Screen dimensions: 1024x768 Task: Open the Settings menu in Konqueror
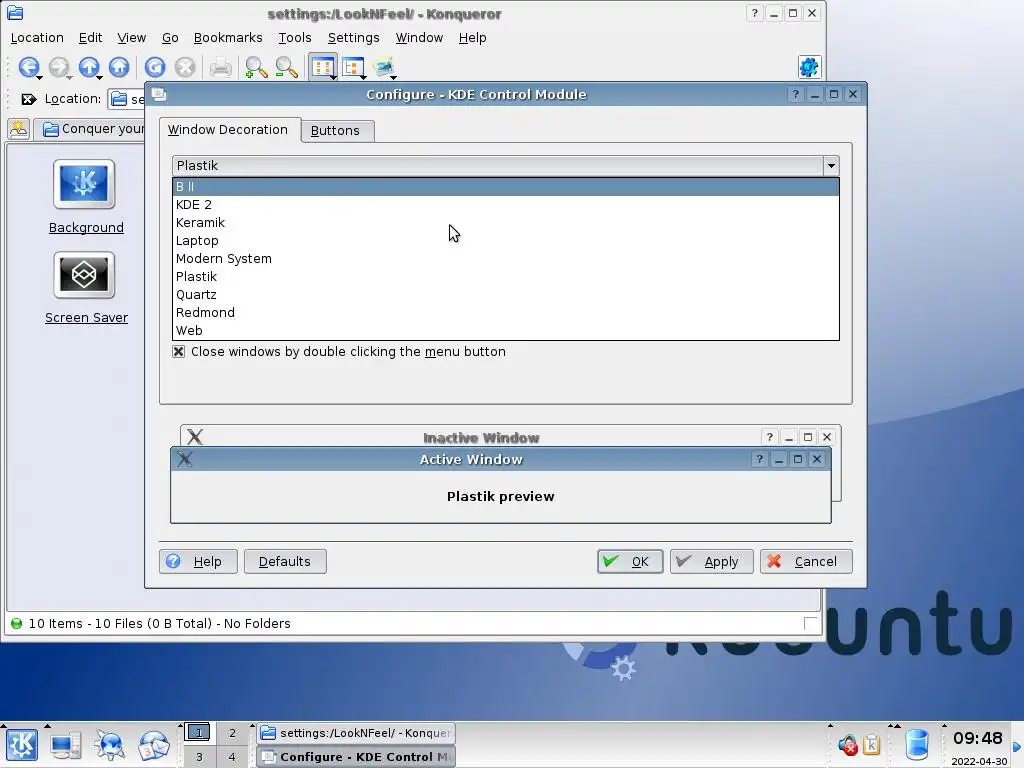point(353,38)
